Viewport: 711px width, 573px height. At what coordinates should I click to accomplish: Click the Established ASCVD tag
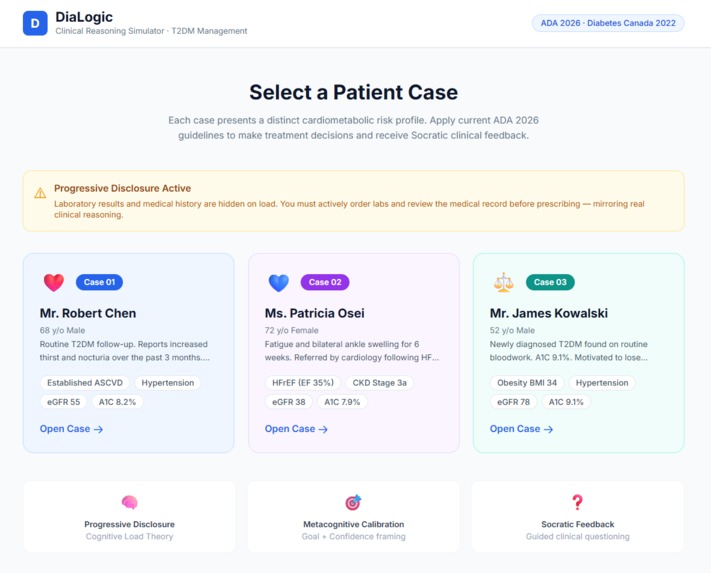85,383
